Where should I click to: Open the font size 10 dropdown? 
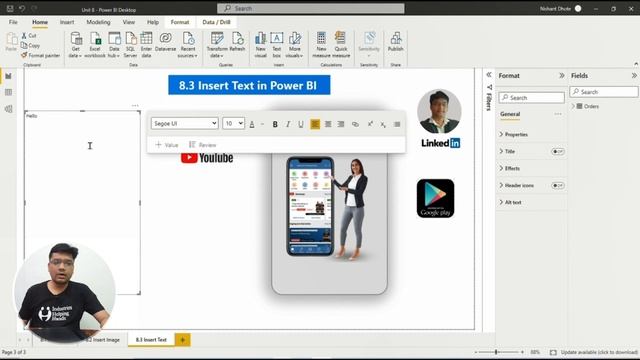click(233, 123)
